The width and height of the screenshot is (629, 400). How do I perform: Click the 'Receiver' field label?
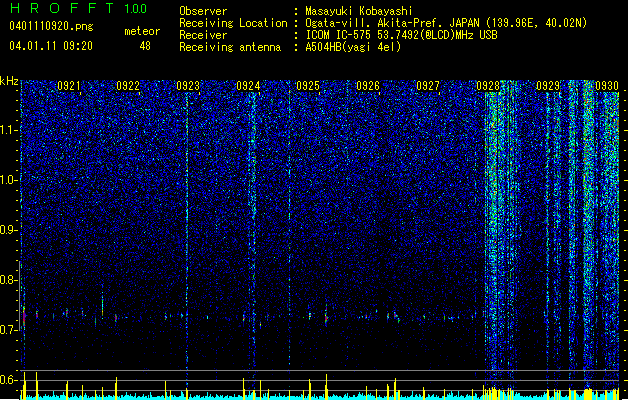203,35
